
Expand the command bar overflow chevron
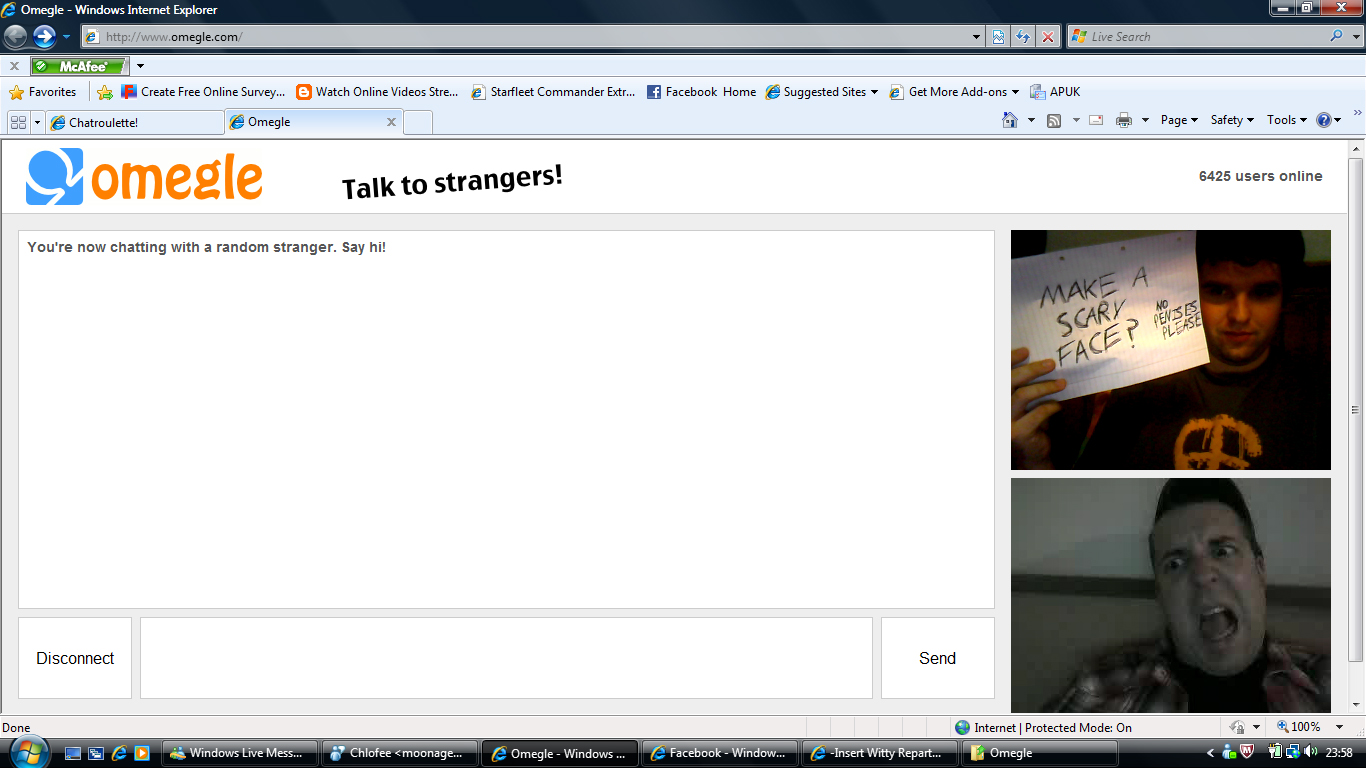(1358, 114)
